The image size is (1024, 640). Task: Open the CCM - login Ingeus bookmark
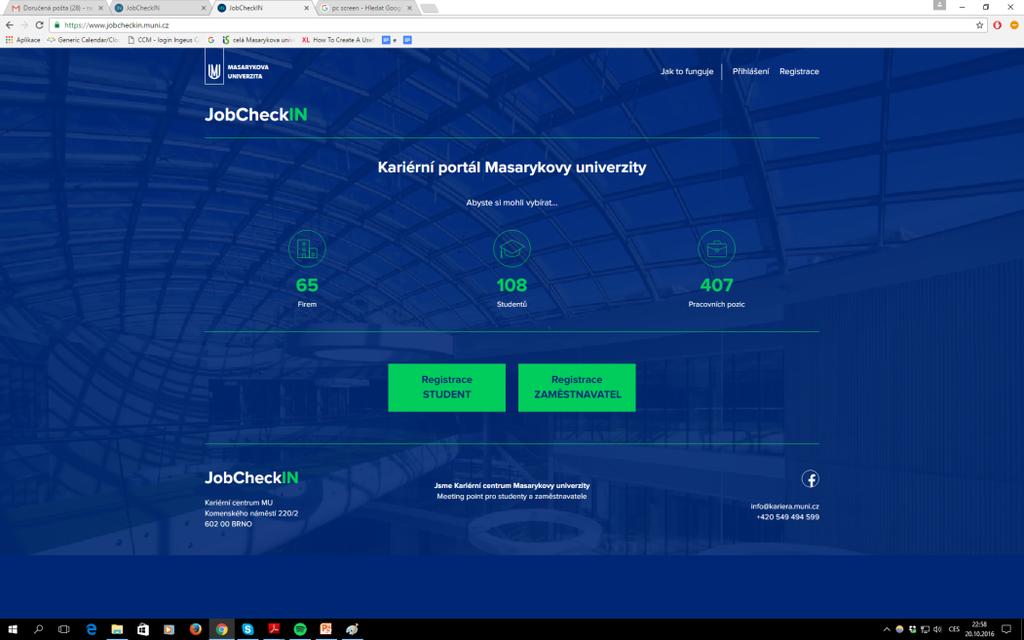[x=163, y=40]
